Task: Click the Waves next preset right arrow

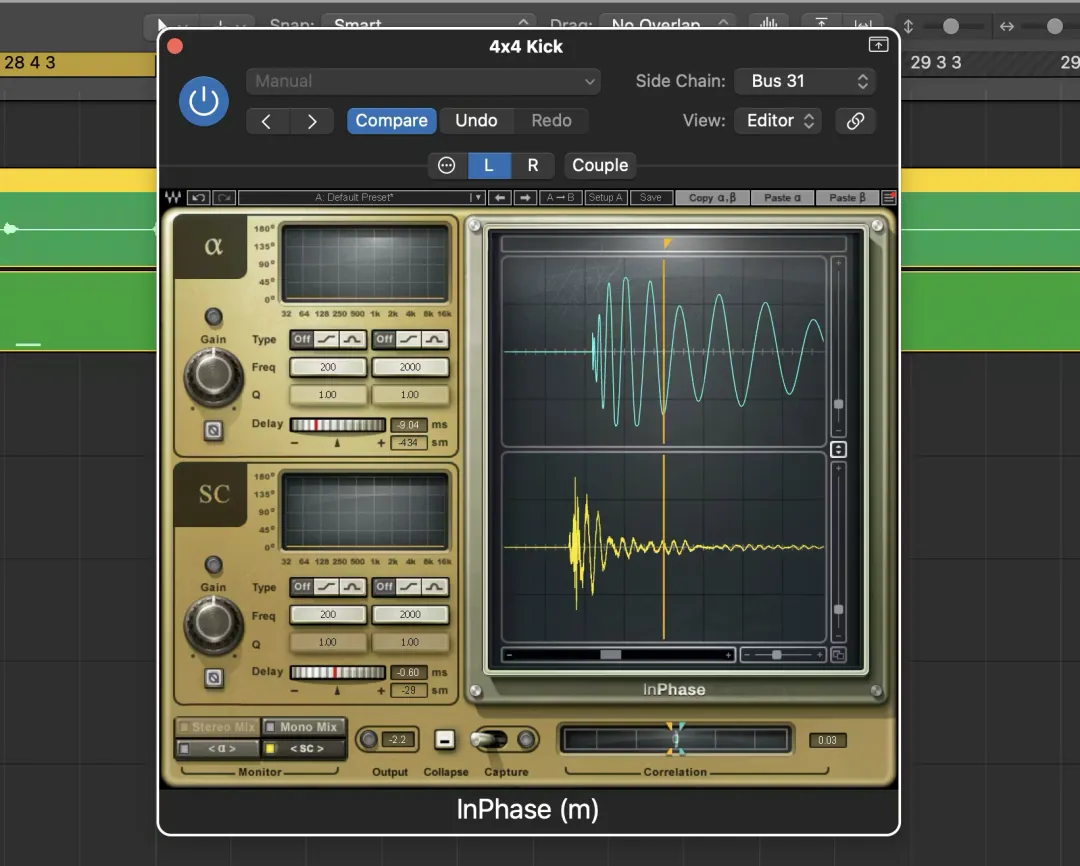Action: 526,198
